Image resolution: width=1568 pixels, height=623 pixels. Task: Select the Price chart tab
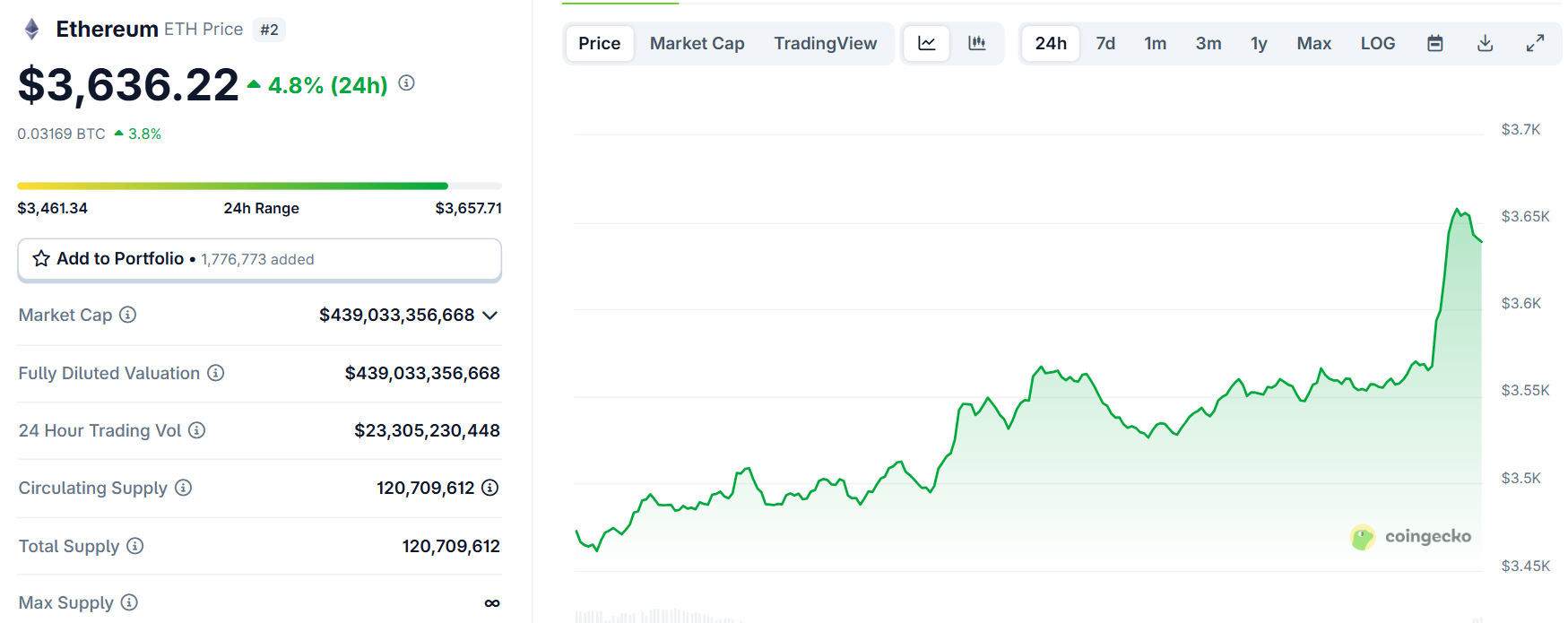(600, 43)
